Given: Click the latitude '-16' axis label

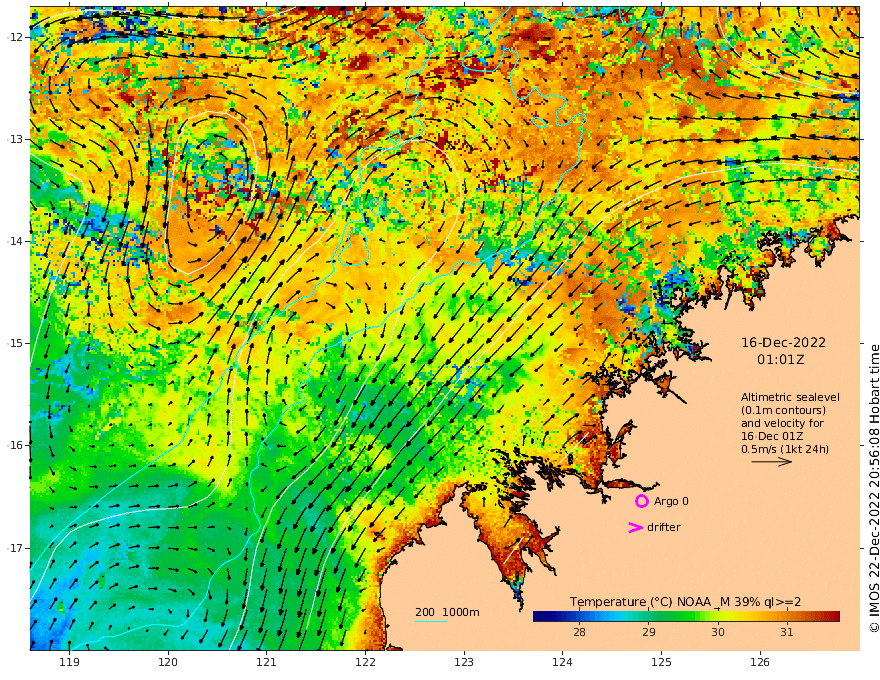Looking at the screenshot, I should [x=15, y=445].
